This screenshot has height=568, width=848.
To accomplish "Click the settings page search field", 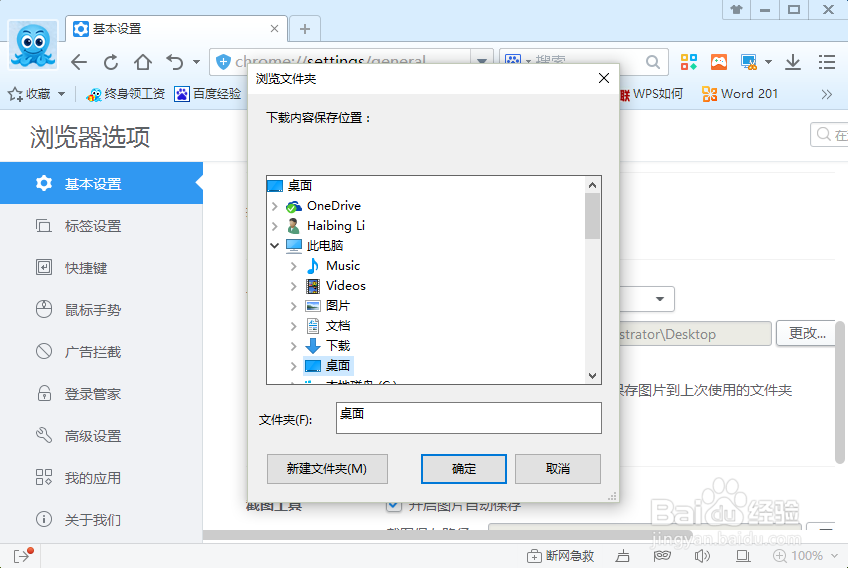I will pyautogui.click(x=829, y=134).
